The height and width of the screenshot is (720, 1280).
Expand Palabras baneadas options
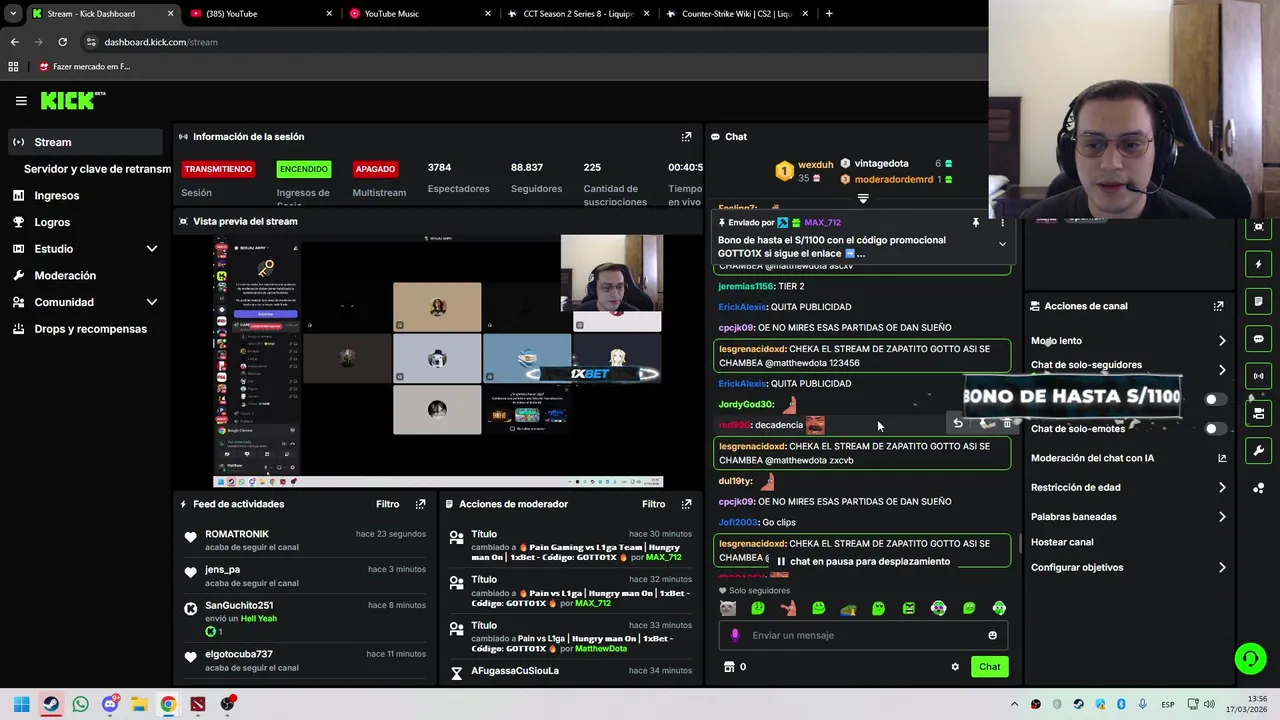click(1222, 517)
